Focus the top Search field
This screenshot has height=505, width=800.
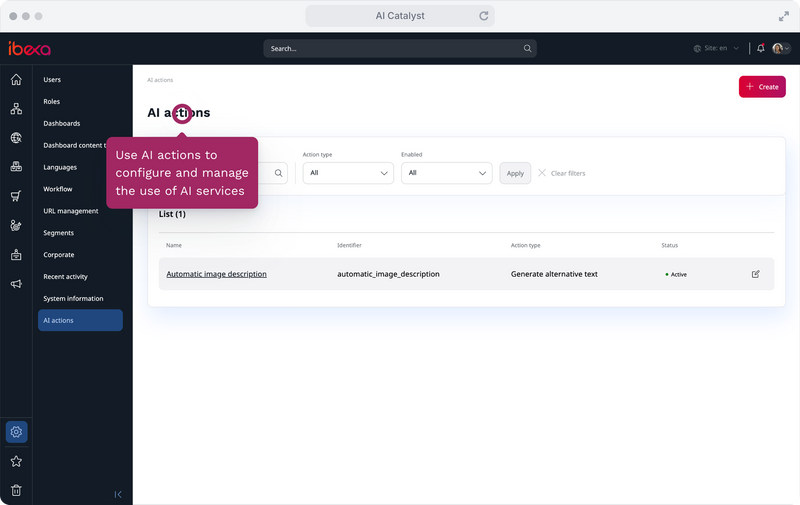[400, 48]
